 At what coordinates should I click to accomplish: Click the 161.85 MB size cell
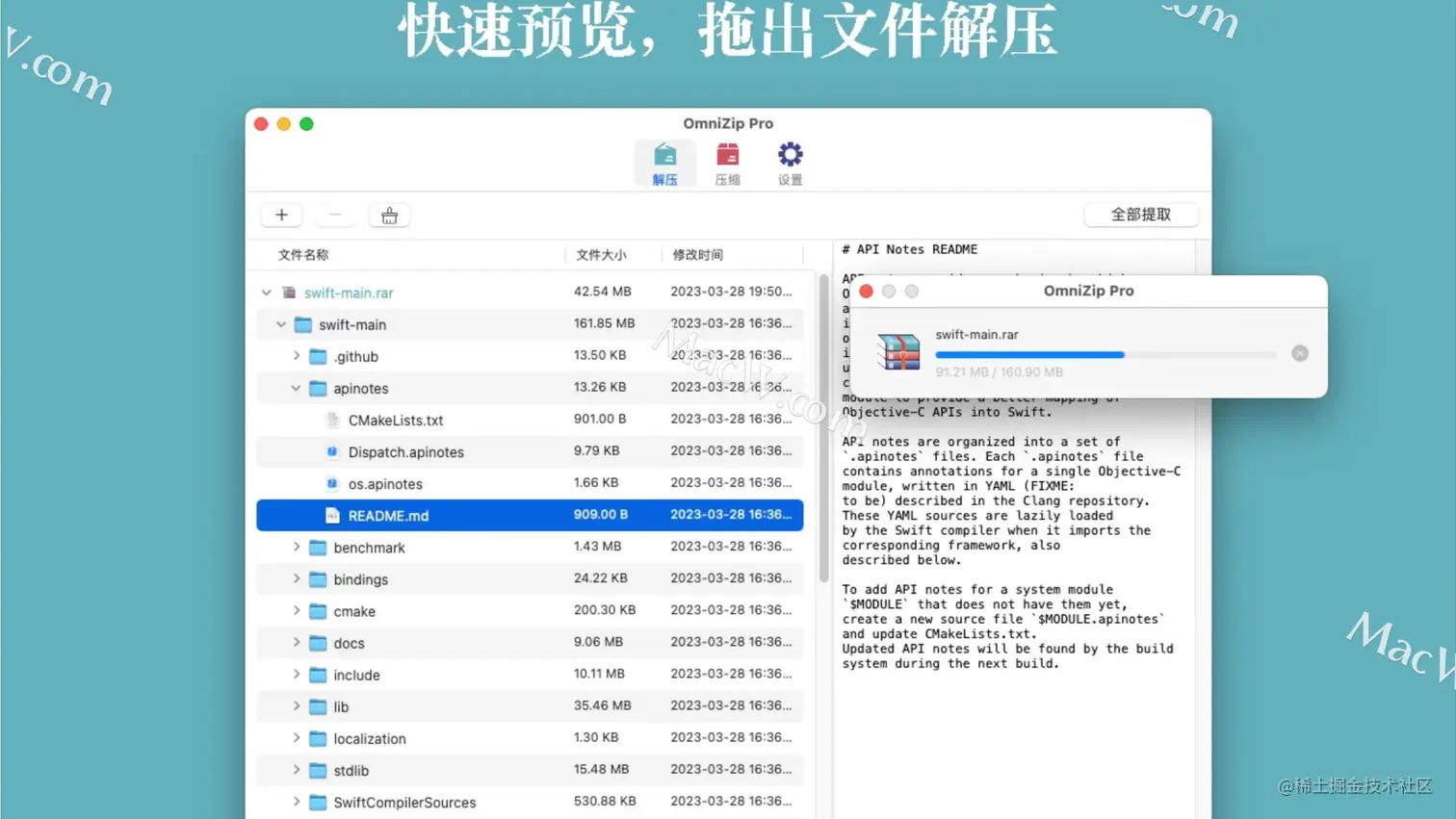coord(604,323)
